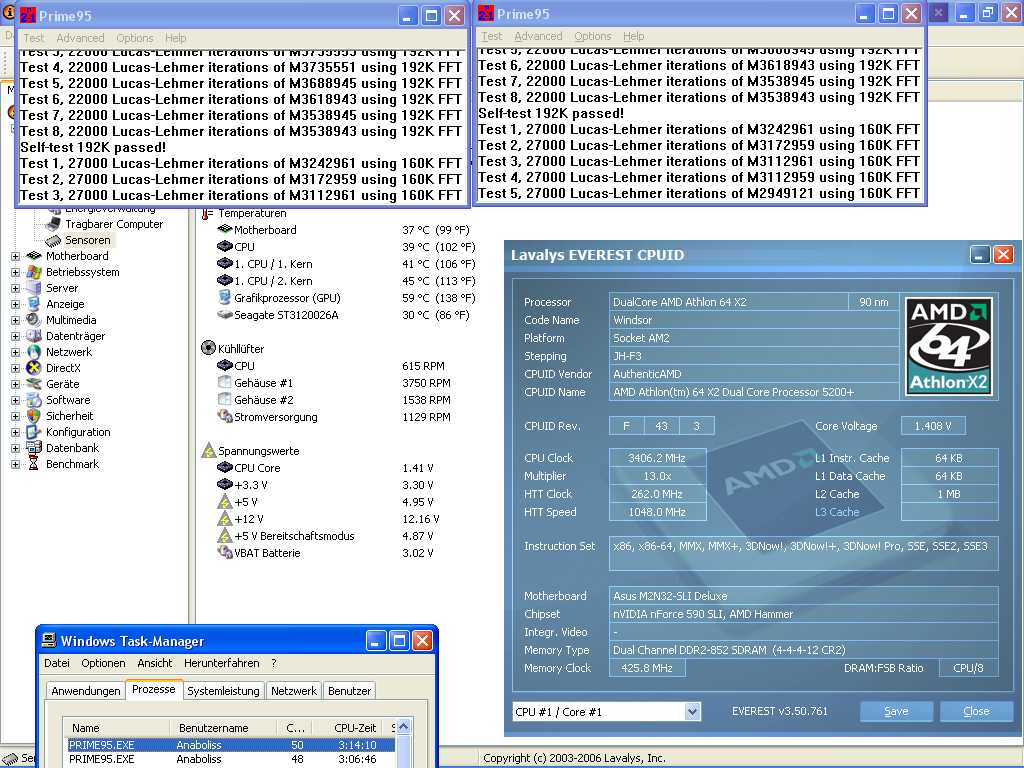The height and width of the screenshot is (768, 1024).
Task: Click the Software icon in the tree
Action: tap(33, 400)
